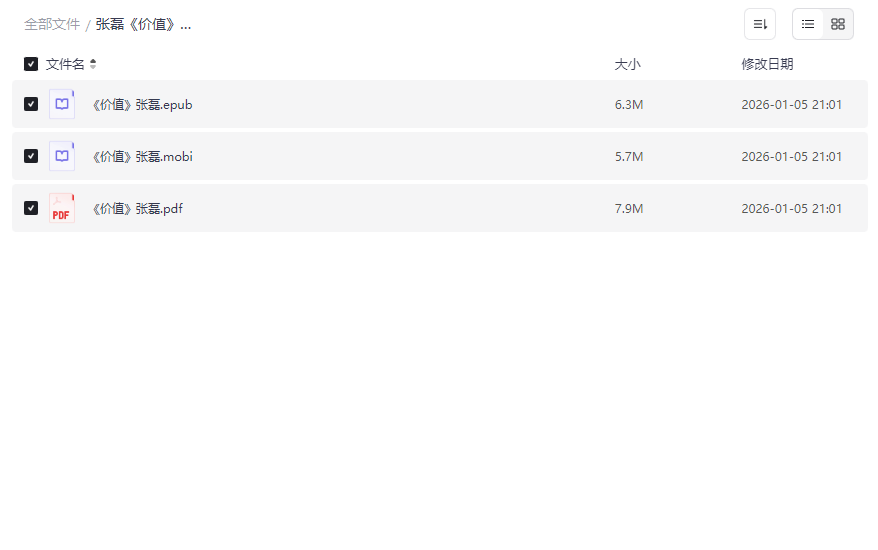Switch to list view
This screenshot has width=878, height=550.
coord(808,24)
